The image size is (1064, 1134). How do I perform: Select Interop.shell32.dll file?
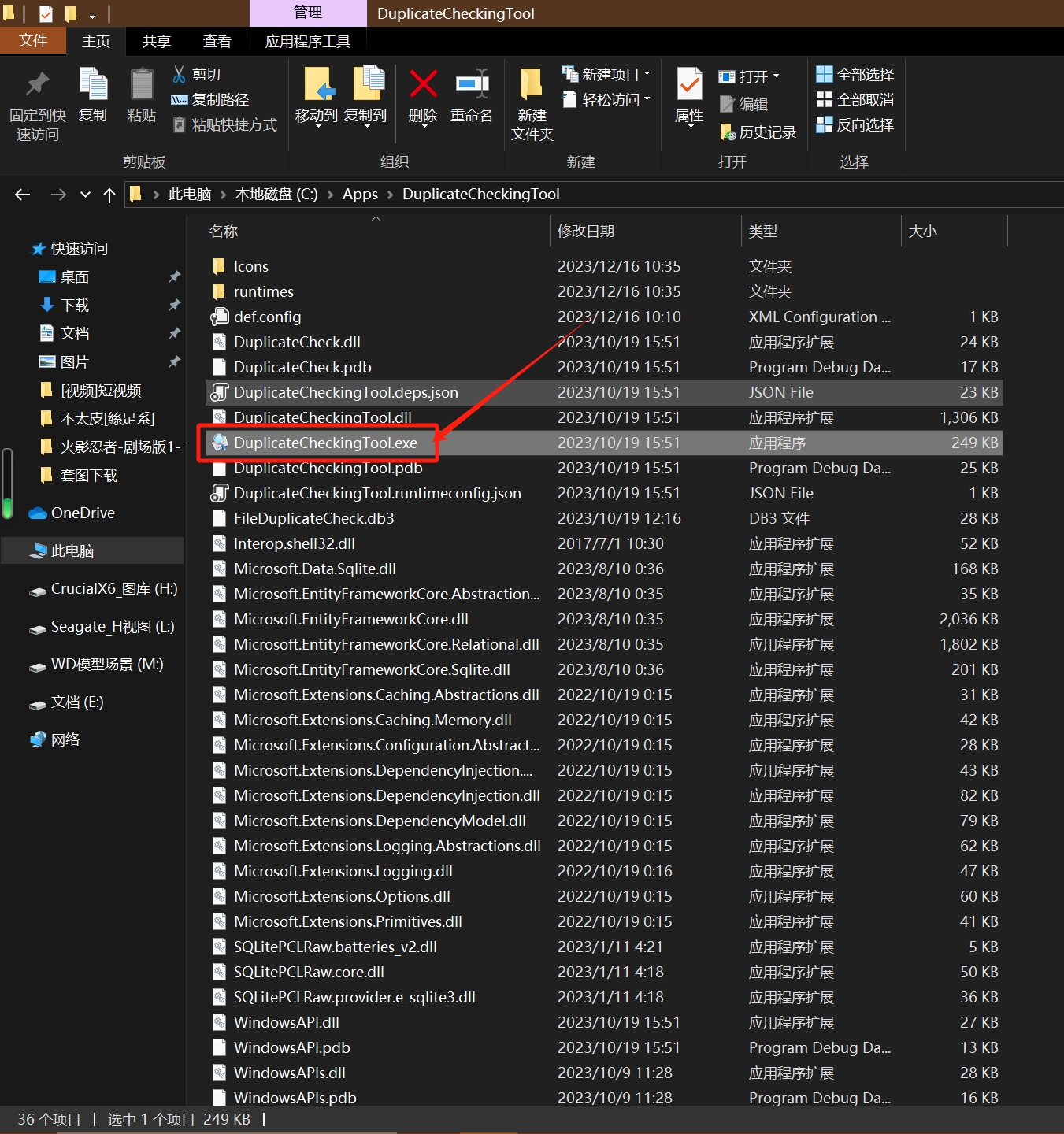[x=603, y=543]
